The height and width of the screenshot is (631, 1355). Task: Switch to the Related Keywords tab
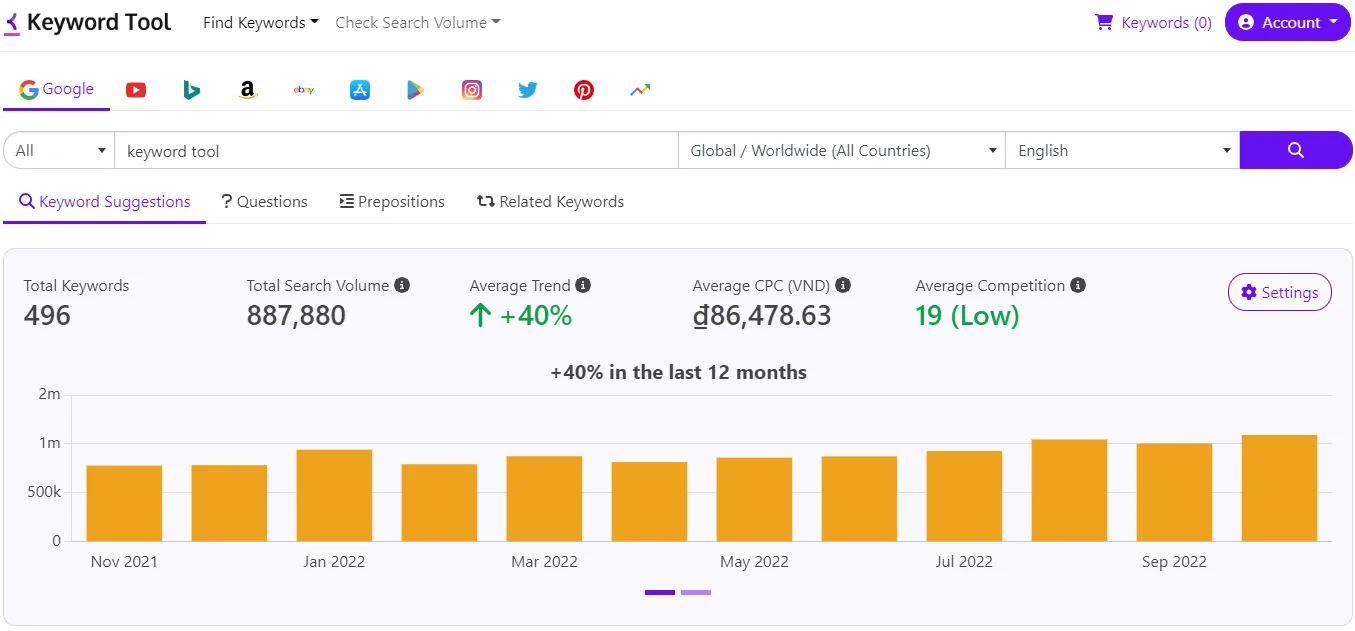tap(550, 201)
